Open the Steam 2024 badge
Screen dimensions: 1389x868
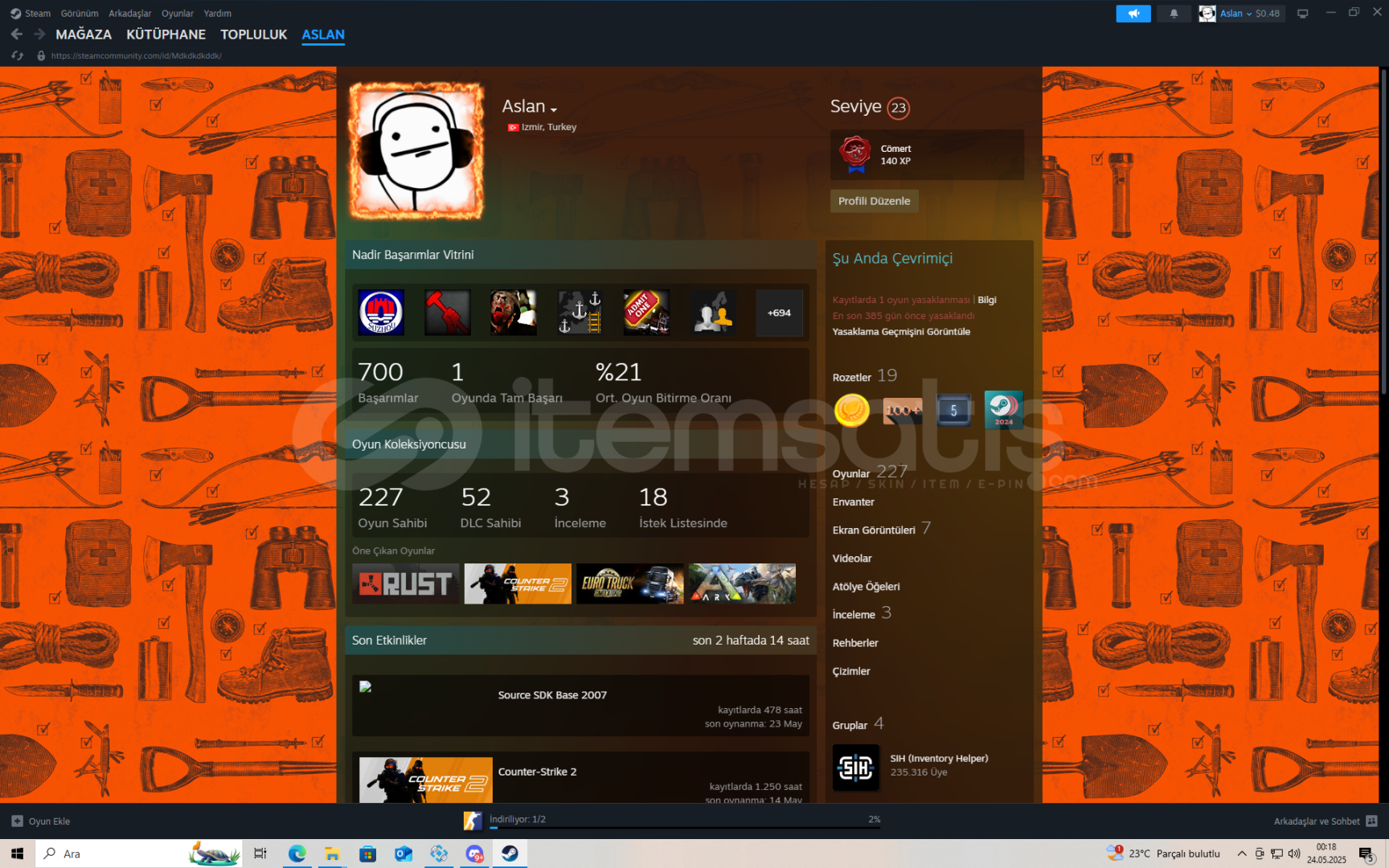pyautogui.click(x=1004, y=410)
